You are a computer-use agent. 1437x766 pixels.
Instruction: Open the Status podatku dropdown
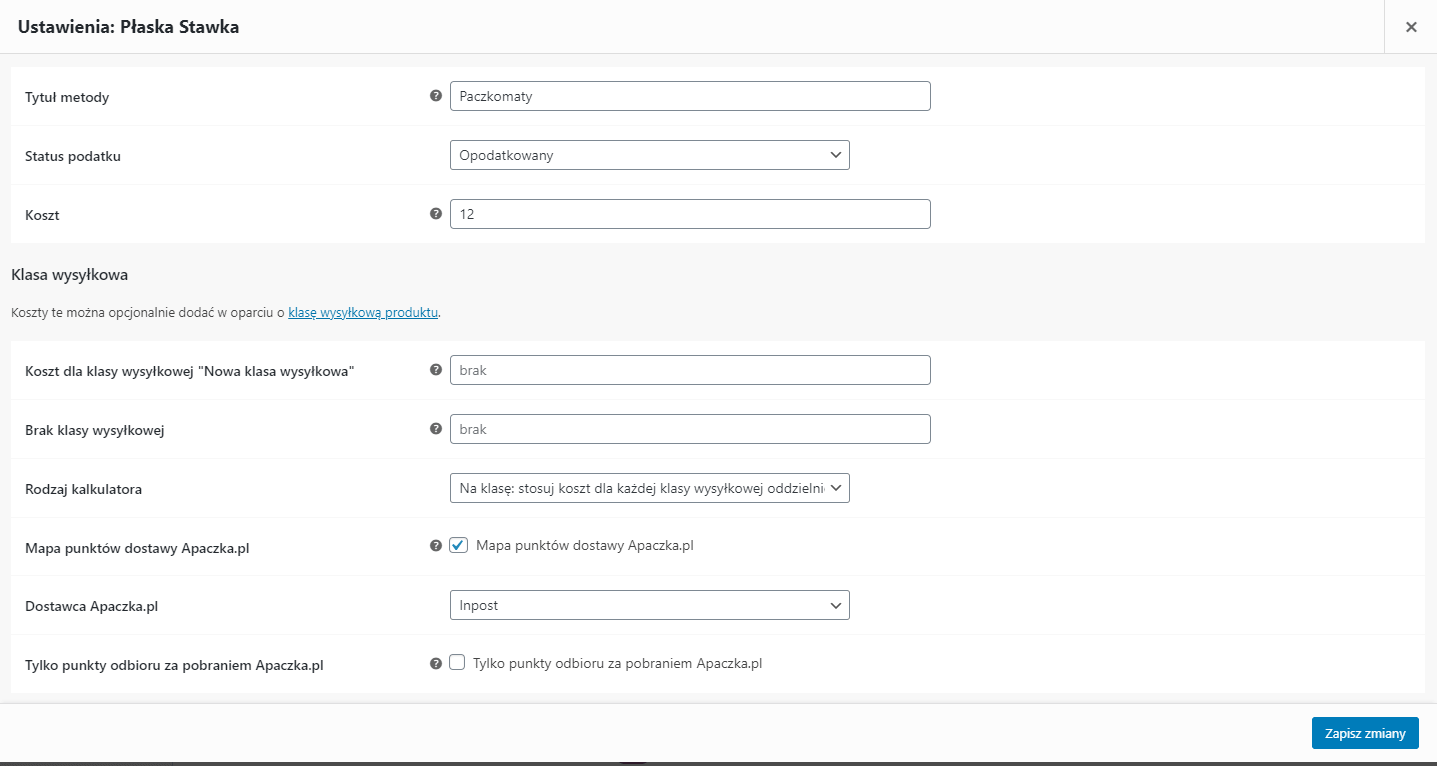point(649,155)
